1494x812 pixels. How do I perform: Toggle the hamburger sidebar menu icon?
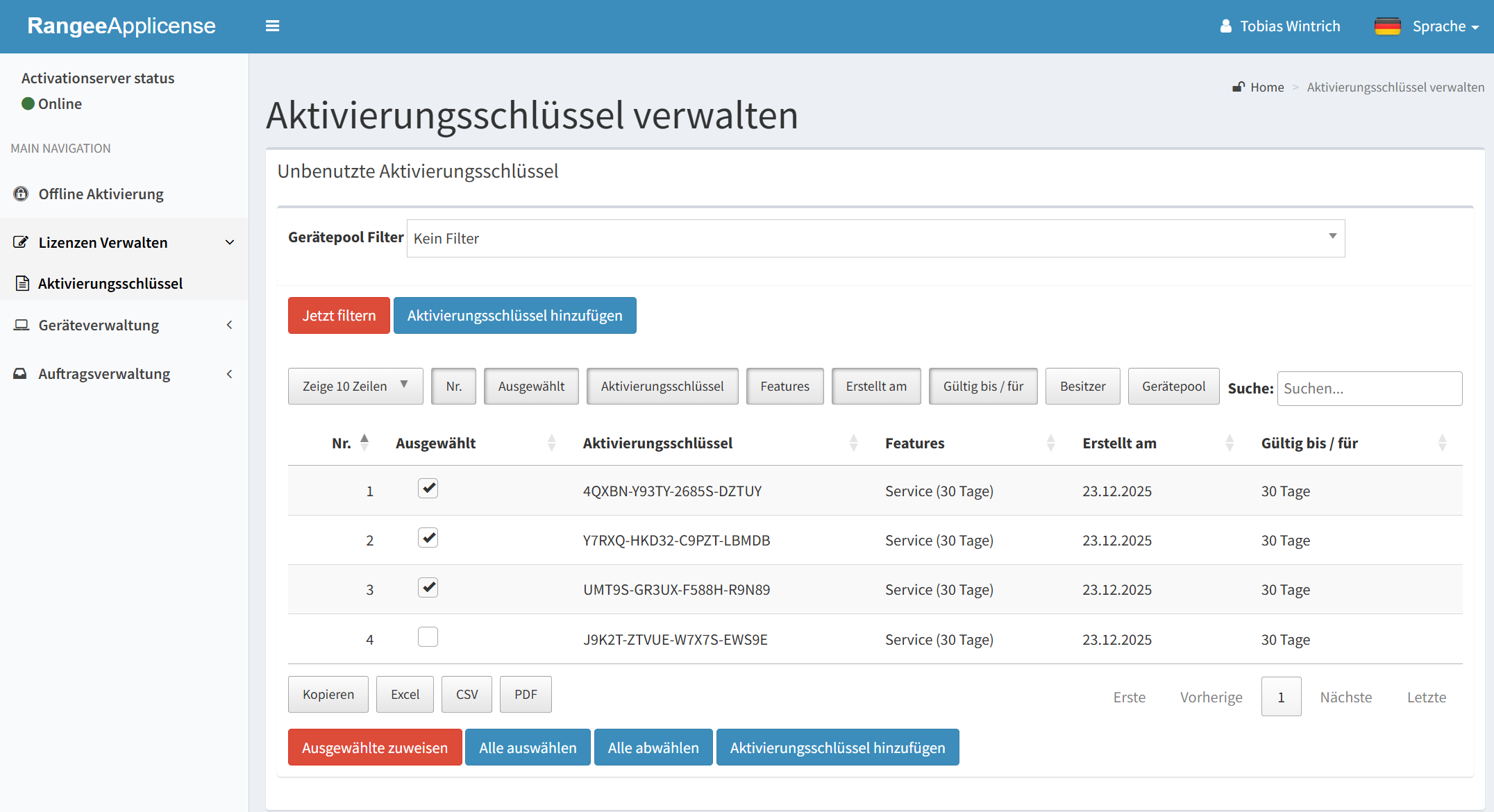click(272, 26)
